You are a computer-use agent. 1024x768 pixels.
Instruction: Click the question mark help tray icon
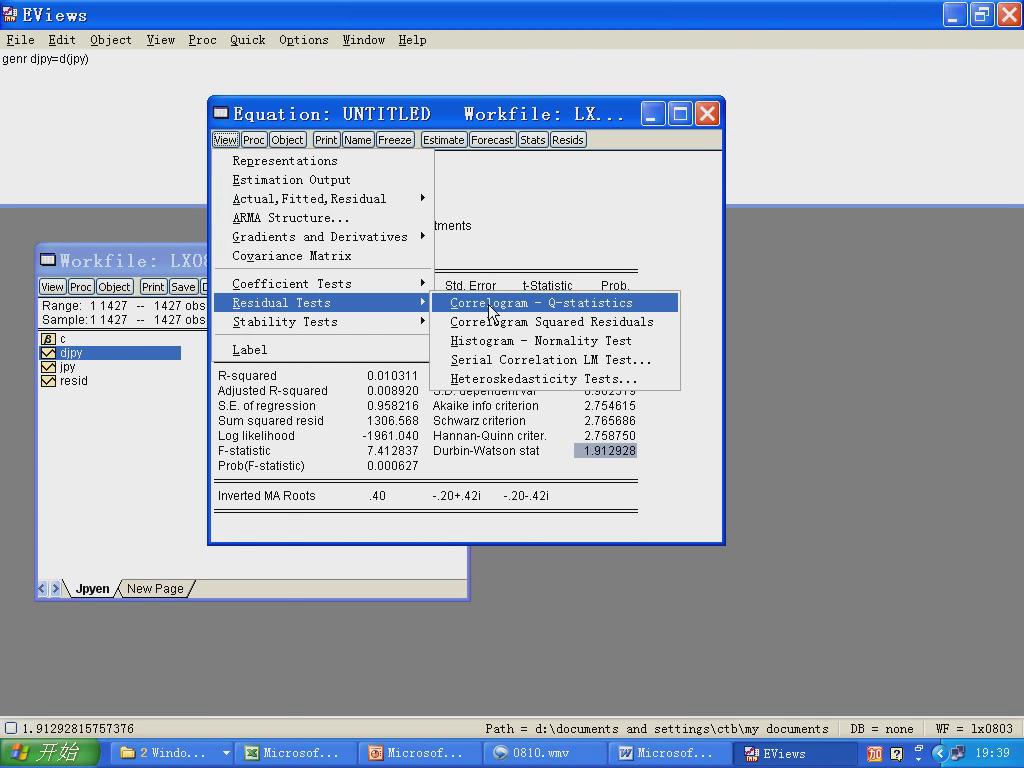pos(896,754)
